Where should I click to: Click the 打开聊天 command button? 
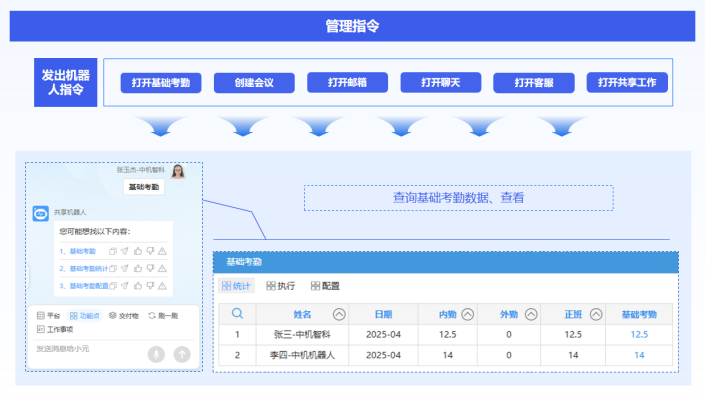(x=441, y=83)
